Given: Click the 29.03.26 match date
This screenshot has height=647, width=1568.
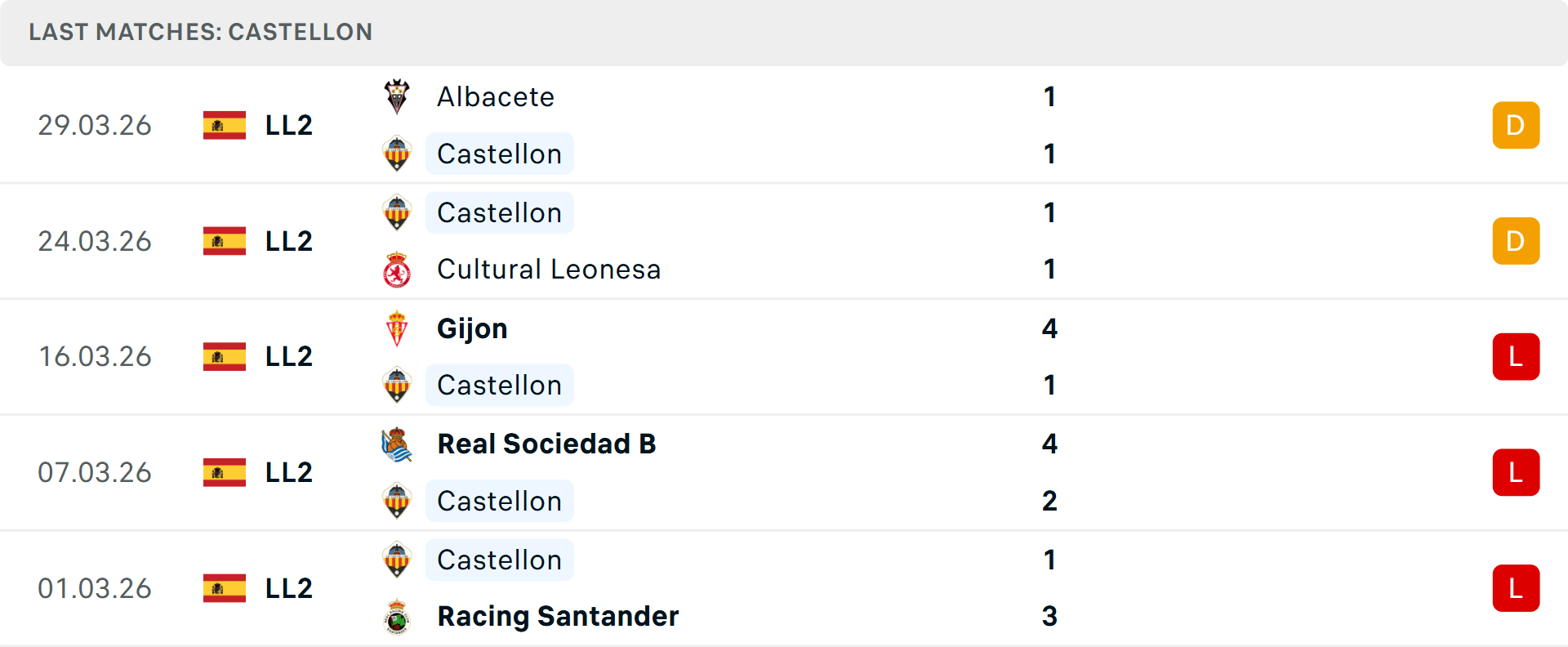Looking at the screenshot, I should click(x=95, y=125).
